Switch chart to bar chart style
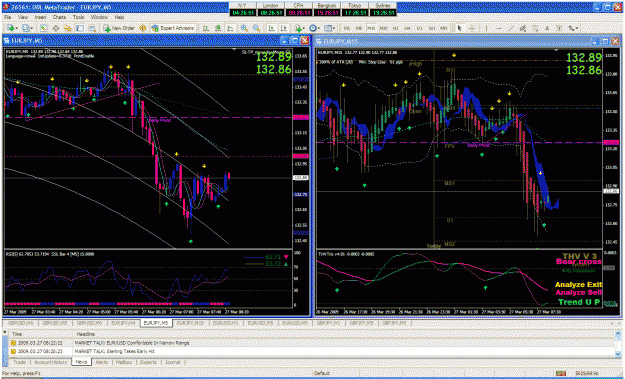The width and height of the screenshot is (625, 379). pyautogui.click(x=206, y=28)
